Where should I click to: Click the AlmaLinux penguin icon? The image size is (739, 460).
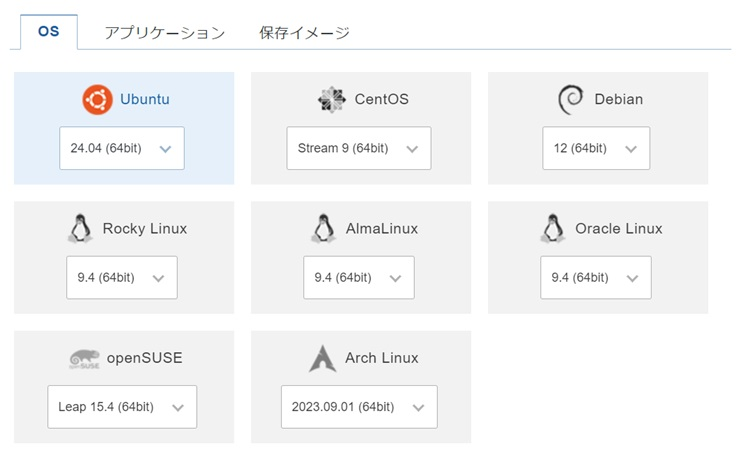(323, 229)
